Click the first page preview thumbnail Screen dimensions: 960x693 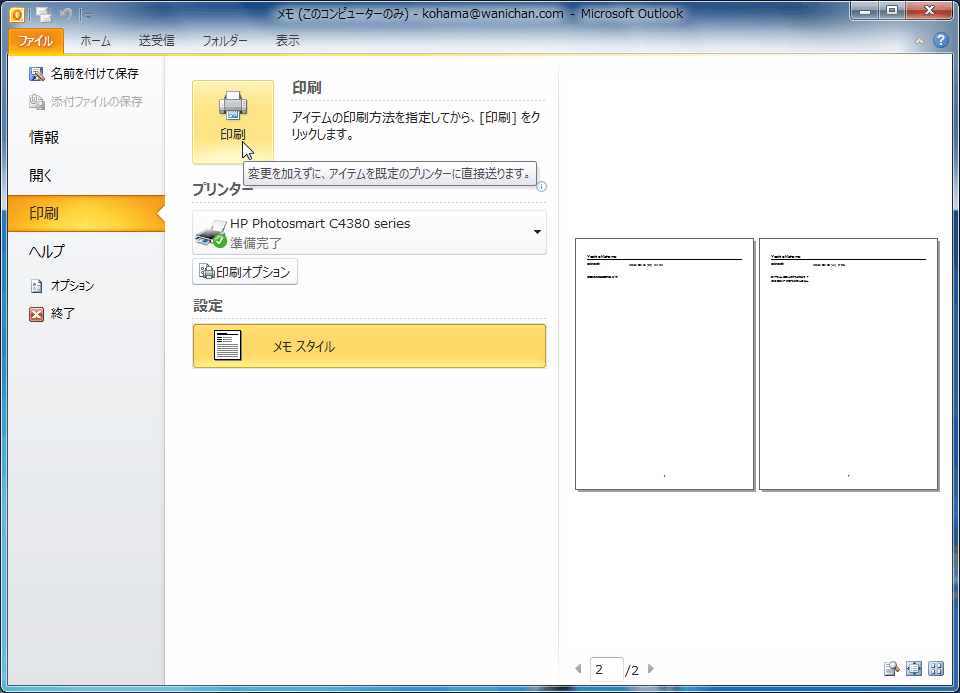pyautogui.click(x=664, y=364)
